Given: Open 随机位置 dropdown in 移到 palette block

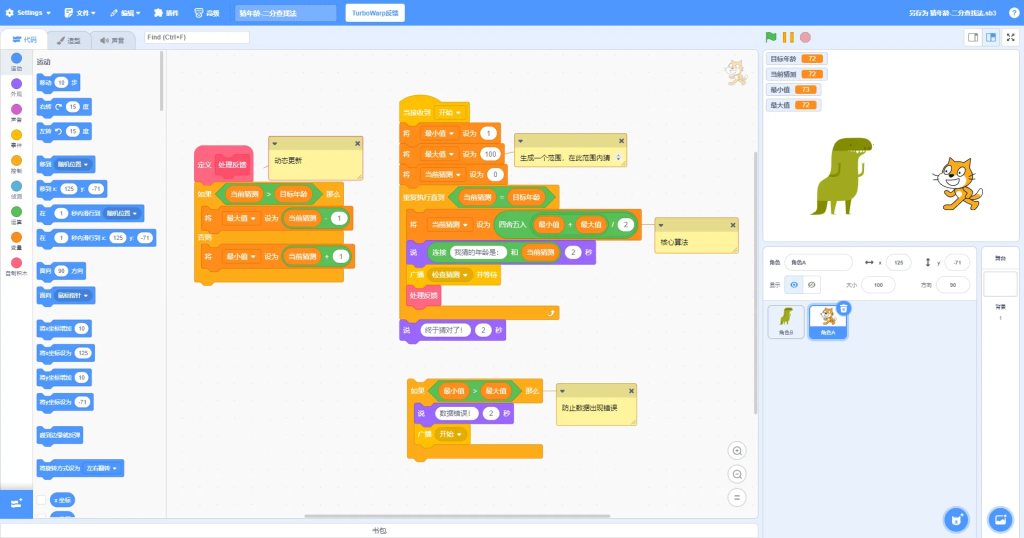Looking at the screenshot, I should pos(72,164).
